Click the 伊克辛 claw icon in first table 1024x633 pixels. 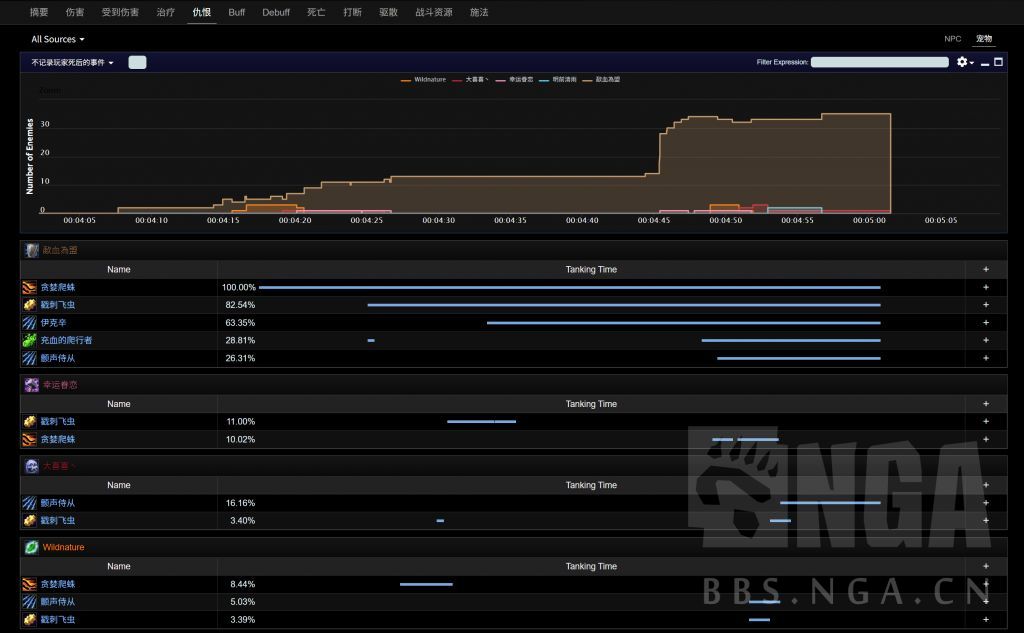click(x=30, y=323)
